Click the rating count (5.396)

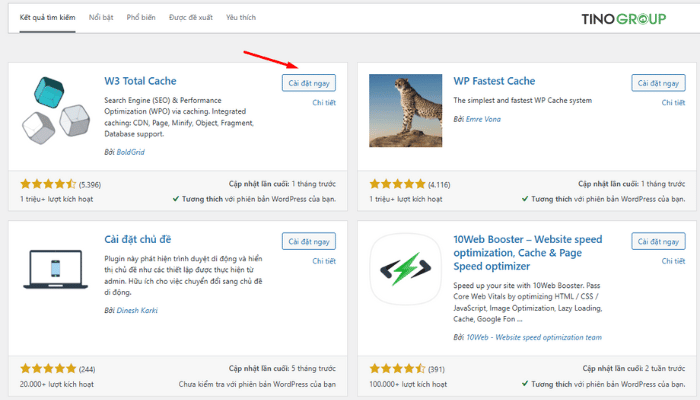90,184
